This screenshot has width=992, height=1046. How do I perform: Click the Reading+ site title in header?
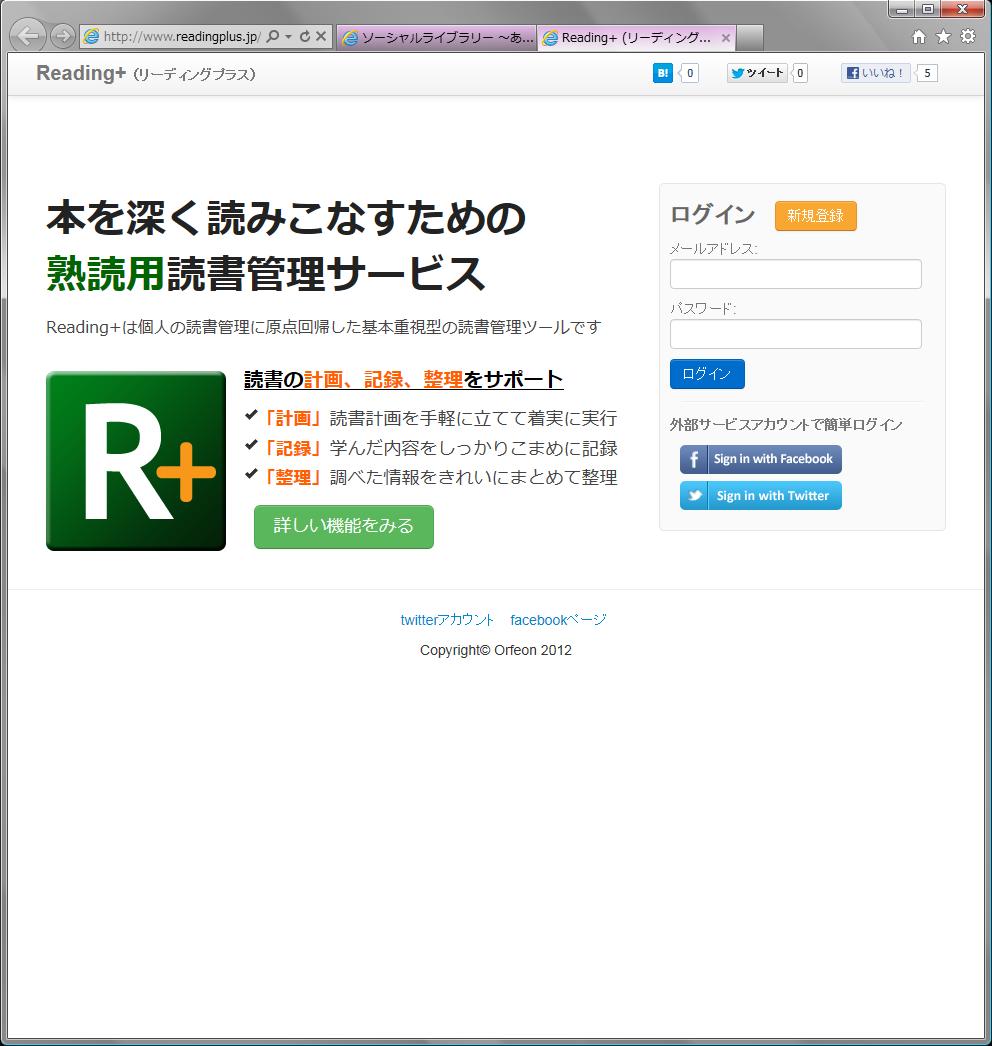145,73
